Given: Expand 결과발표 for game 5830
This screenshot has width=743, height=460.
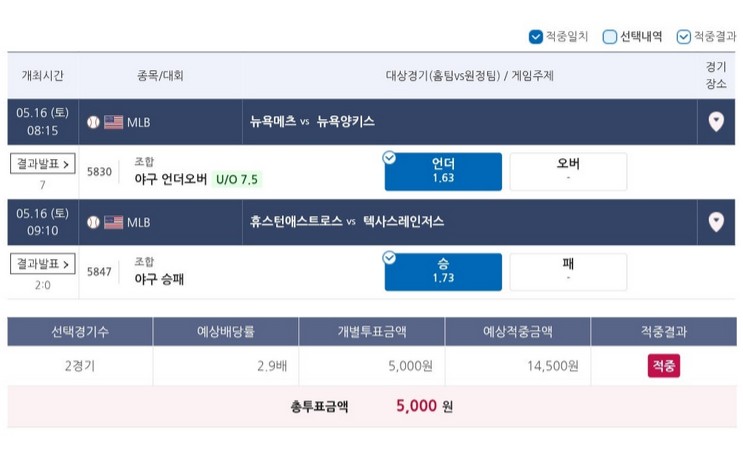Looking at the screenshot, I should point(43,164).
